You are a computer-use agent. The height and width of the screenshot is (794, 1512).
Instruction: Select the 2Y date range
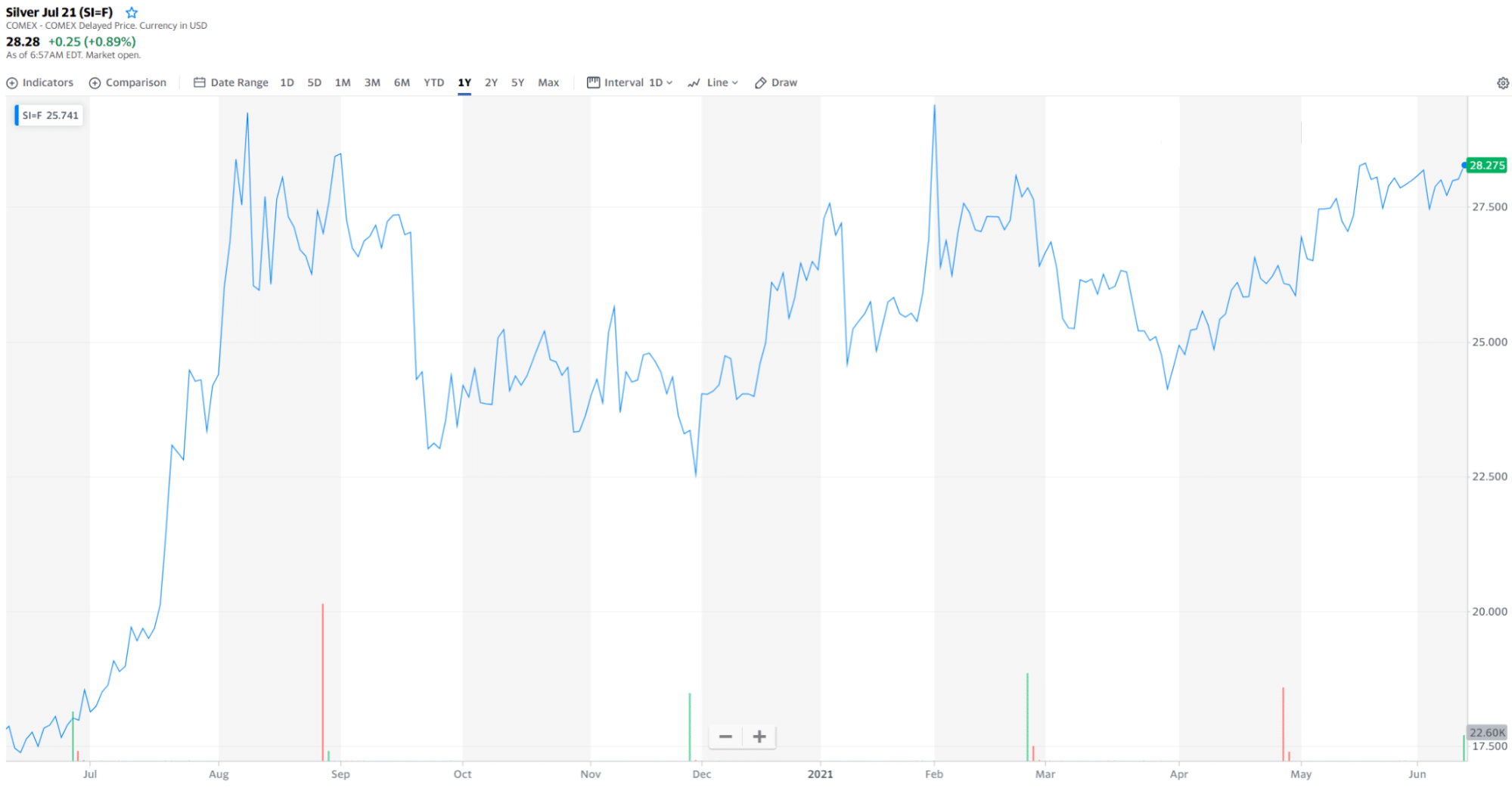491,82
